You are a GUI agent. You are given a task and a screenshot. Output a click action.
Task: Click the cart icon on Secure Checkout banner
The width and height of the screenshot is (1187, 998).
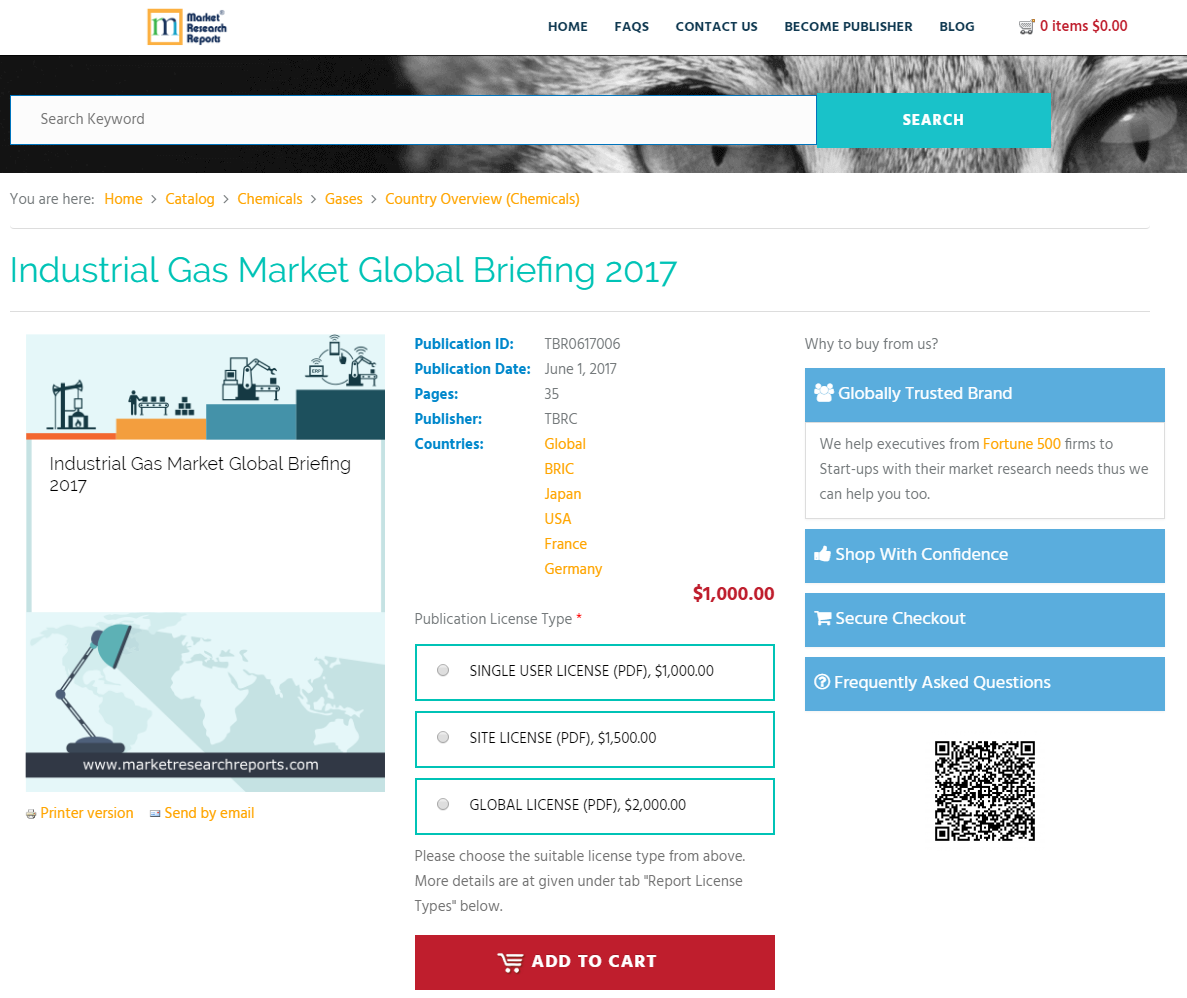[x=824, y=619]
